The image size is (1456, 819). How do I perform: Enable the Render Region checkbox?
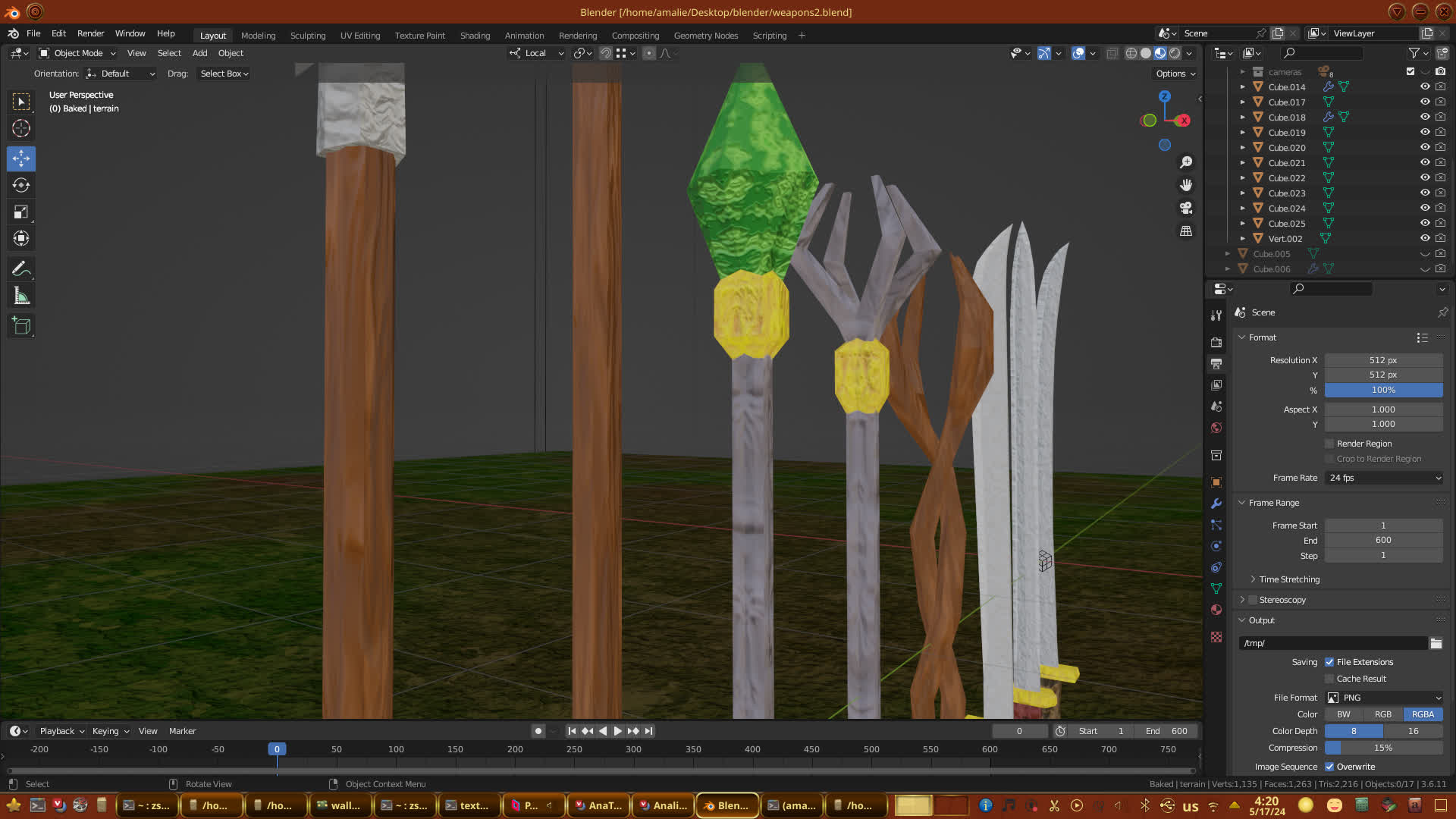coord(1329,444)
